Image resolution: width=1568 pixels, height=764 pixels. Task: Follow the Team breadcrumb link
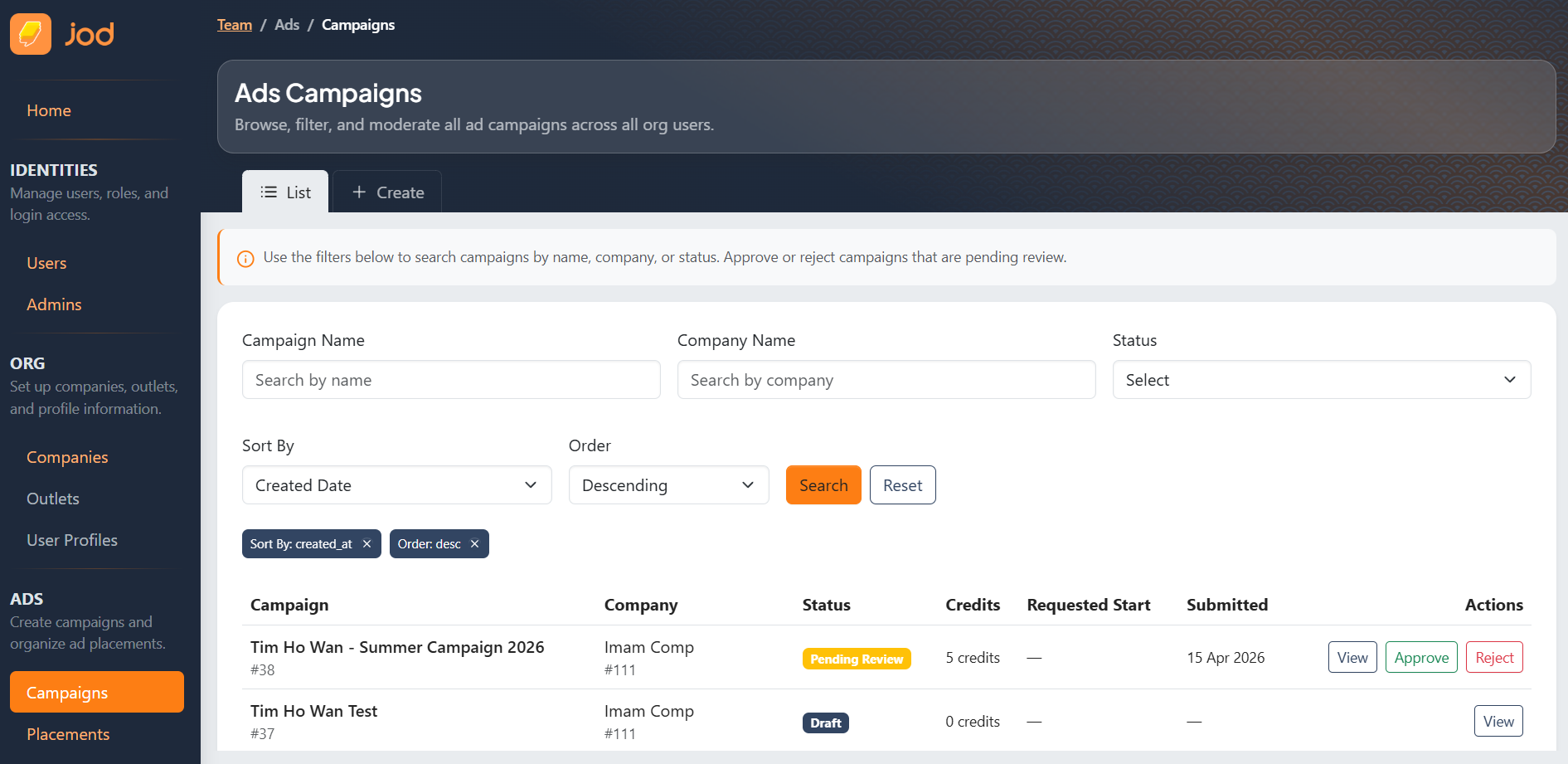235,25
